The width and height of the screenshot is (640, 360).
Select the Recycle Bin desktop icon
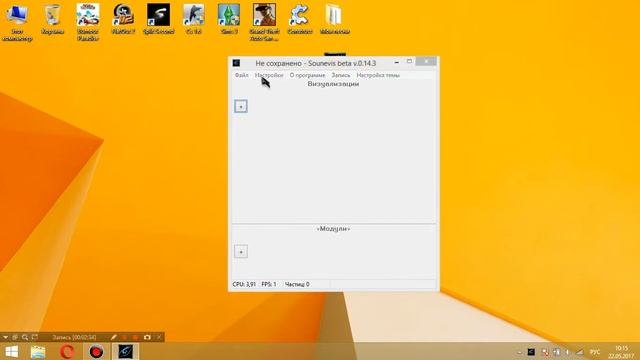[x=53, y=20]
